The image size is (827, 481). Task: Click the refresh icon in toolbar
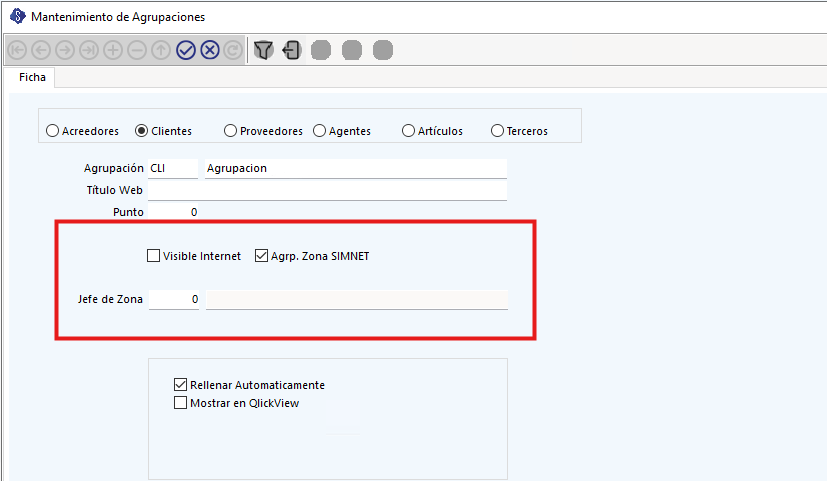[233, 50]
